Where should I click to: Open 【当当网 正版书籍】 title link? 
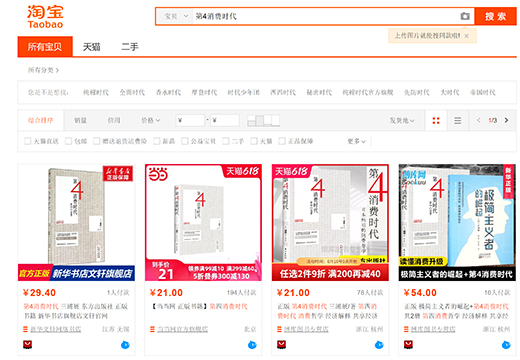[199, 306]
